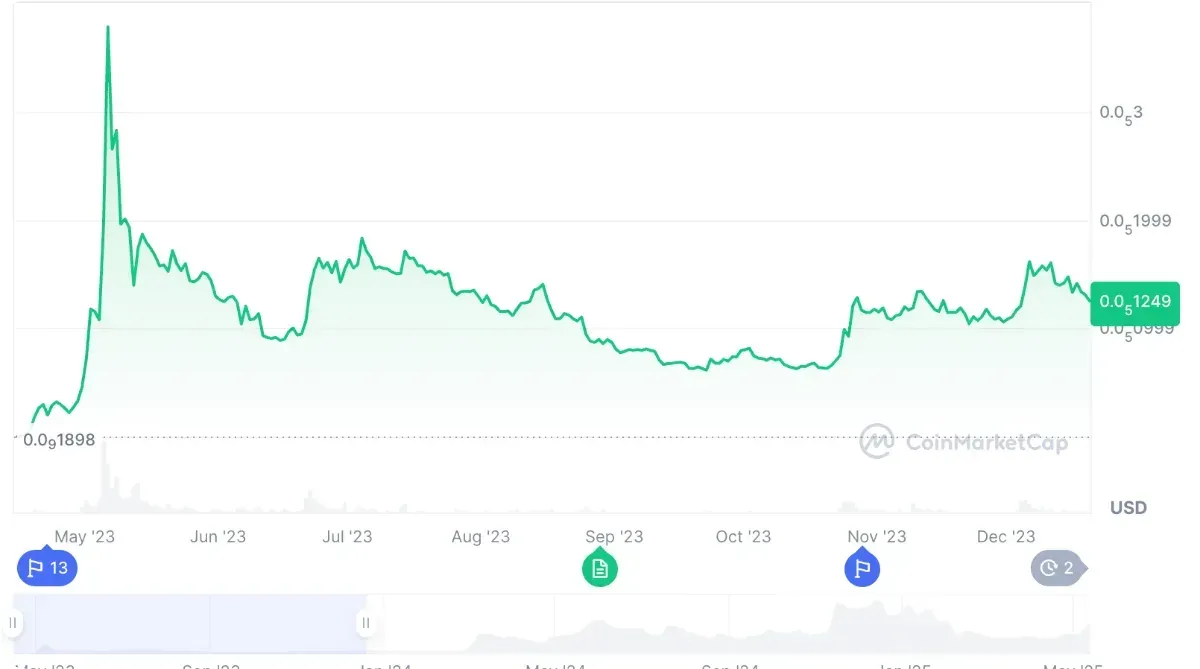1200x669 pixels.
Task: Click the circular M logo in the watermark
Action: pyautogui.click(x=879, y=442)
